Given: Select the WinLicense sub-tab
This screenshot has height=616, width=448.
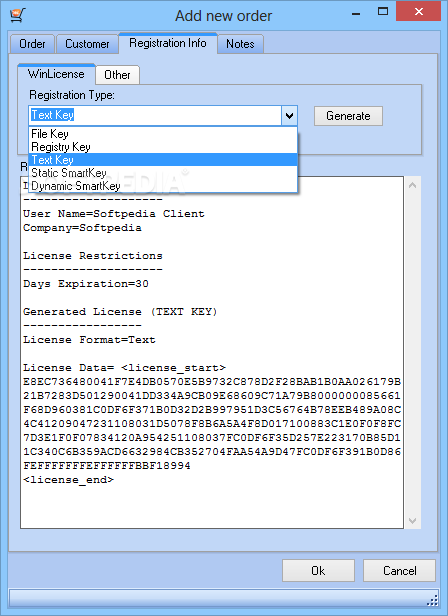Looking at the screenshot, I should coord(56,74).
